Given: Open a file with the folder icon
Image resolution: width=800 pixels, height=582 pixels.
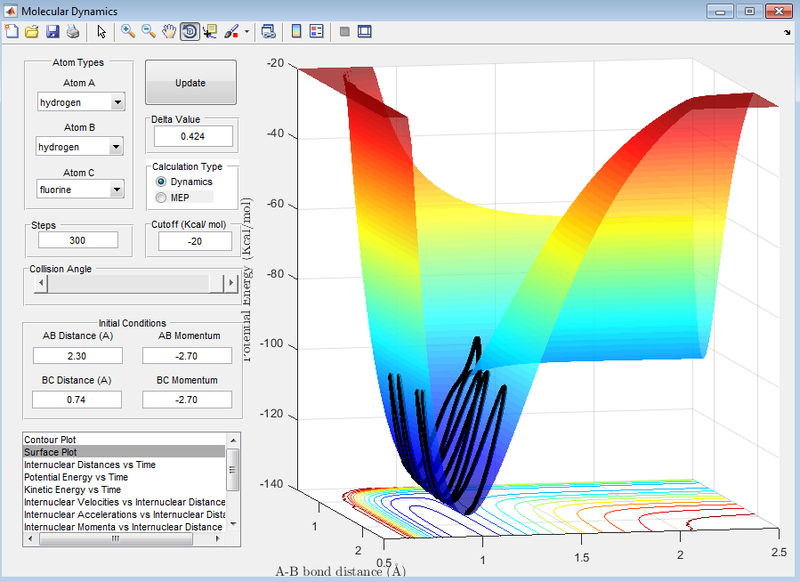Looking at the screenshot, I should tap(31, 32).
